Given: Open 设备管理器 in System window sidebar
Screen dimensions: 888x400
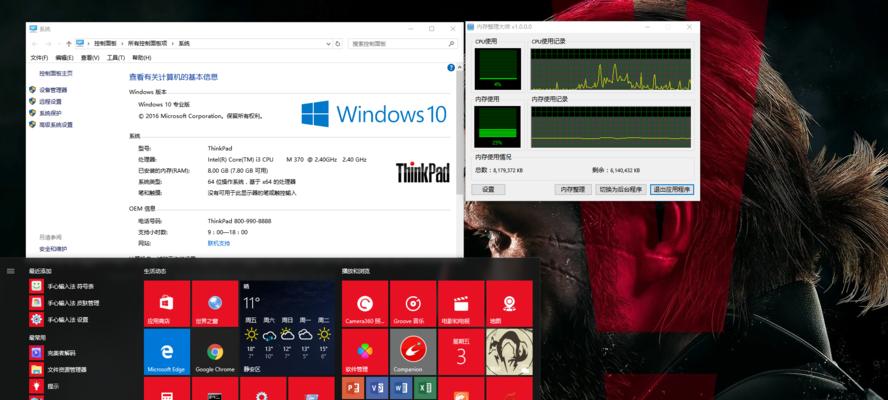Looking at the screenshot, I should pos(53,90).
